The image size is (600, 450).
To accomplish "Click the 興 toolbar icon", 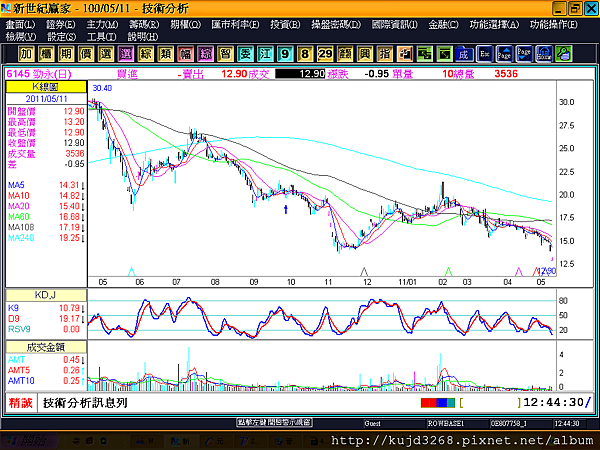I will [365, 54].
